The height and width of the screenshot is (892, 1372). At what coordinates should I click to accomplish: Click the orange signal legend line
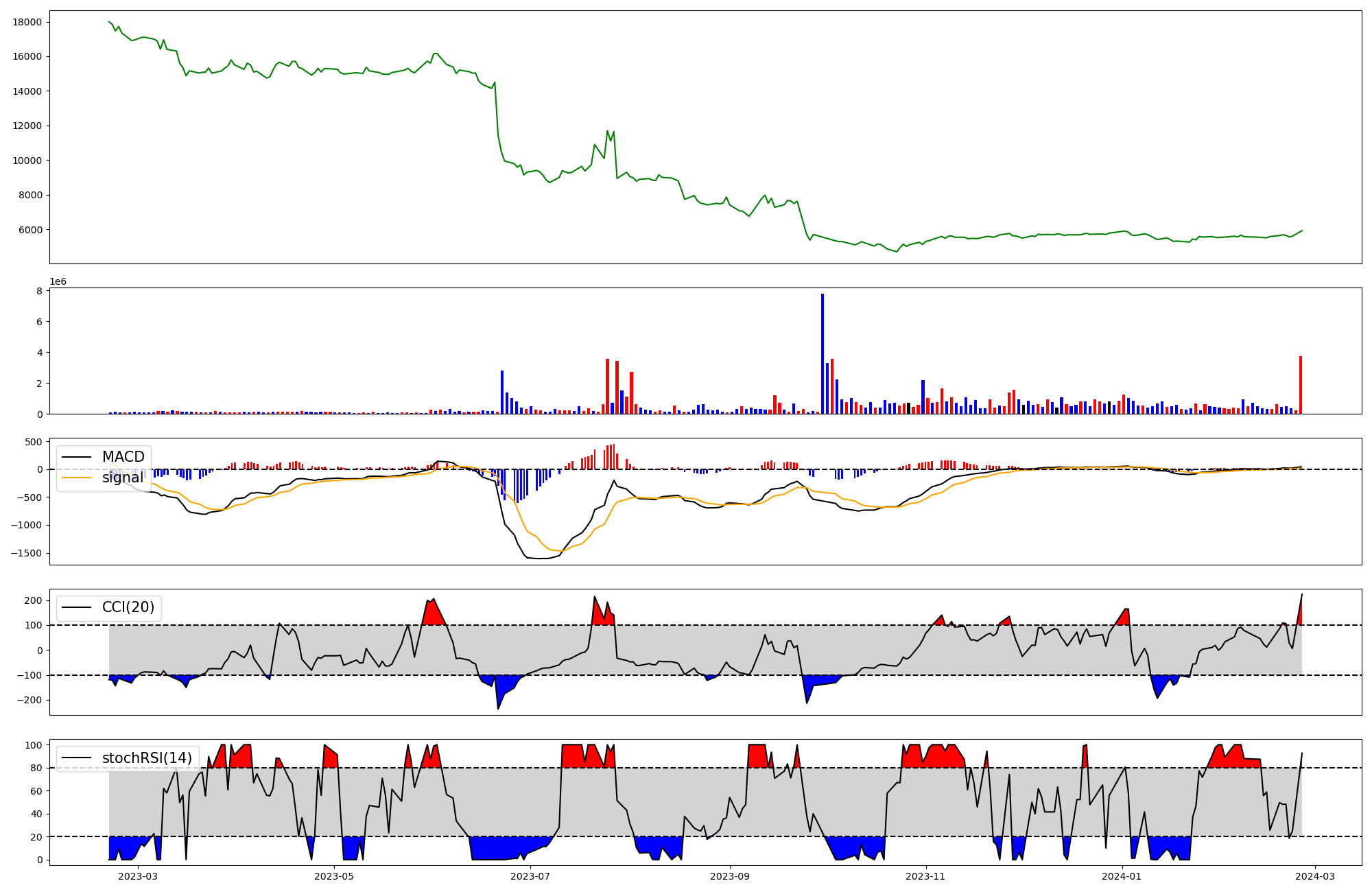(78, 478)
